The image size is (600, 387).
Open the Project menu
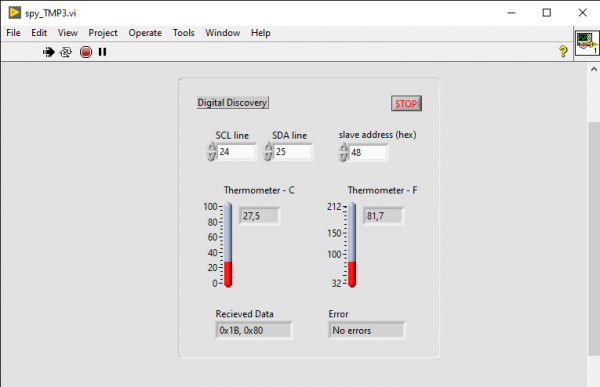coord(103,33)
